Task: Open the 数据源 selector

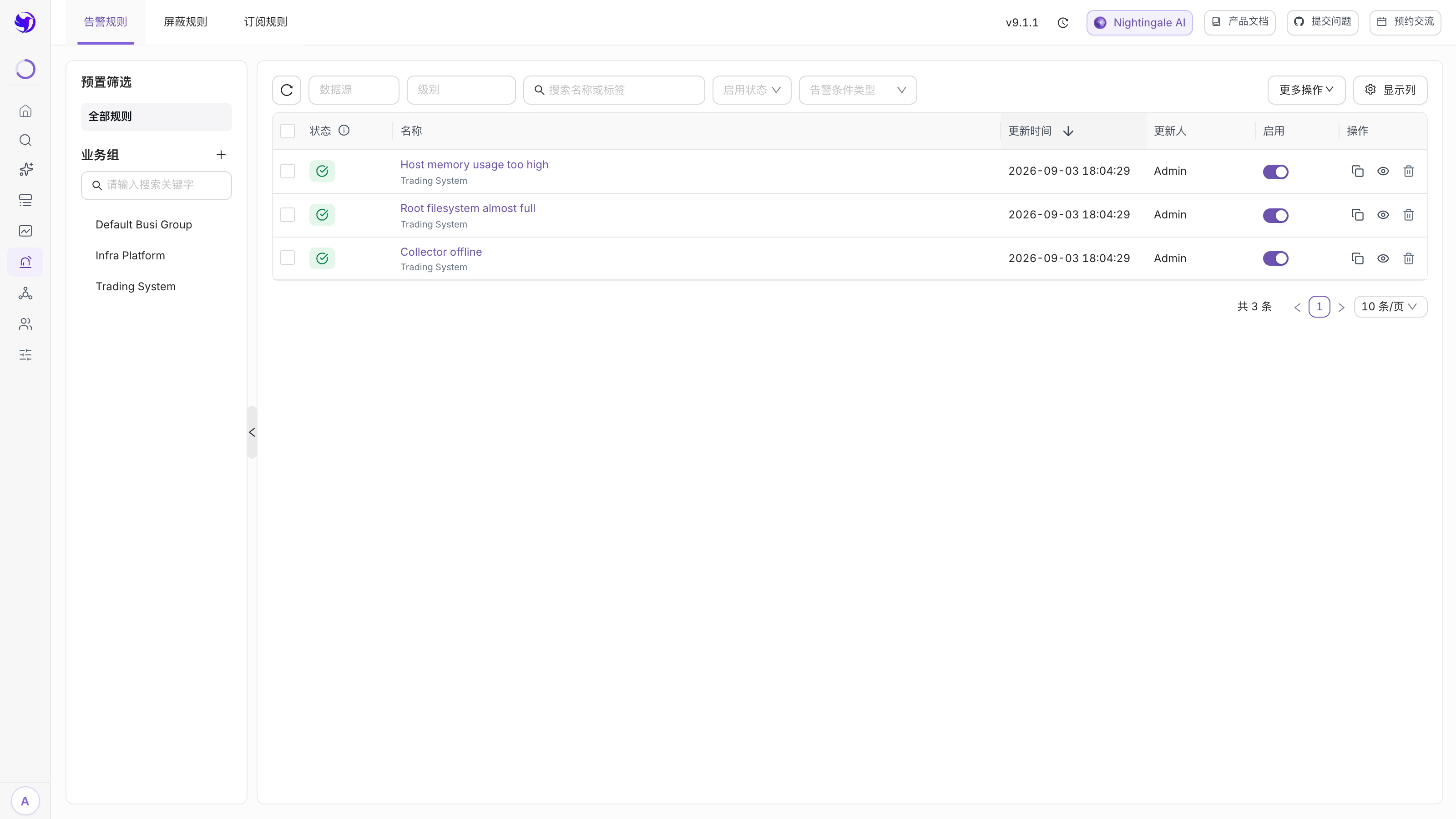Action: click(x=354, y=90)
